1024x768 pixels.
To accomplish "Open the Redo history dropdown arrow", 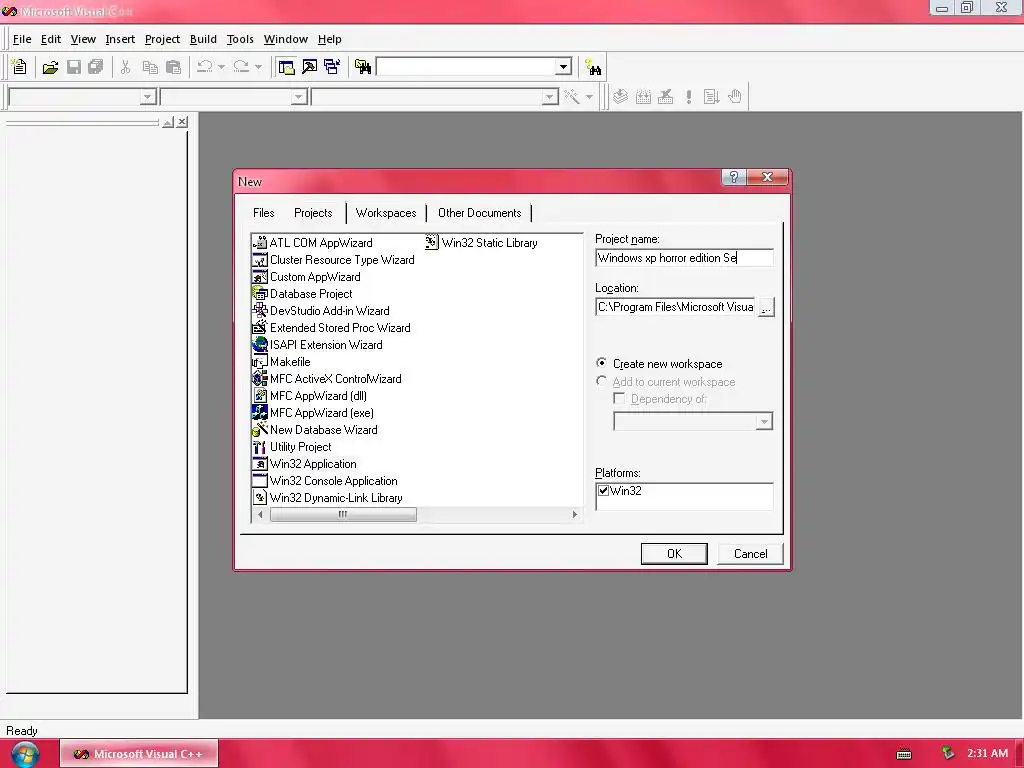I will point(258,67).
